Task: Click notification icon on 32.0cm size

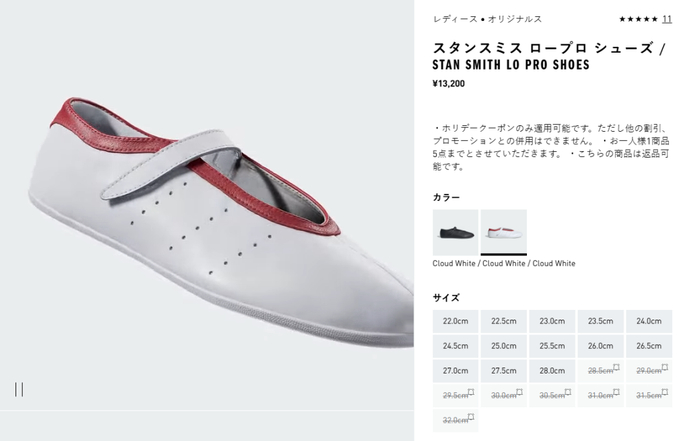Action: [x=471, y=417]
